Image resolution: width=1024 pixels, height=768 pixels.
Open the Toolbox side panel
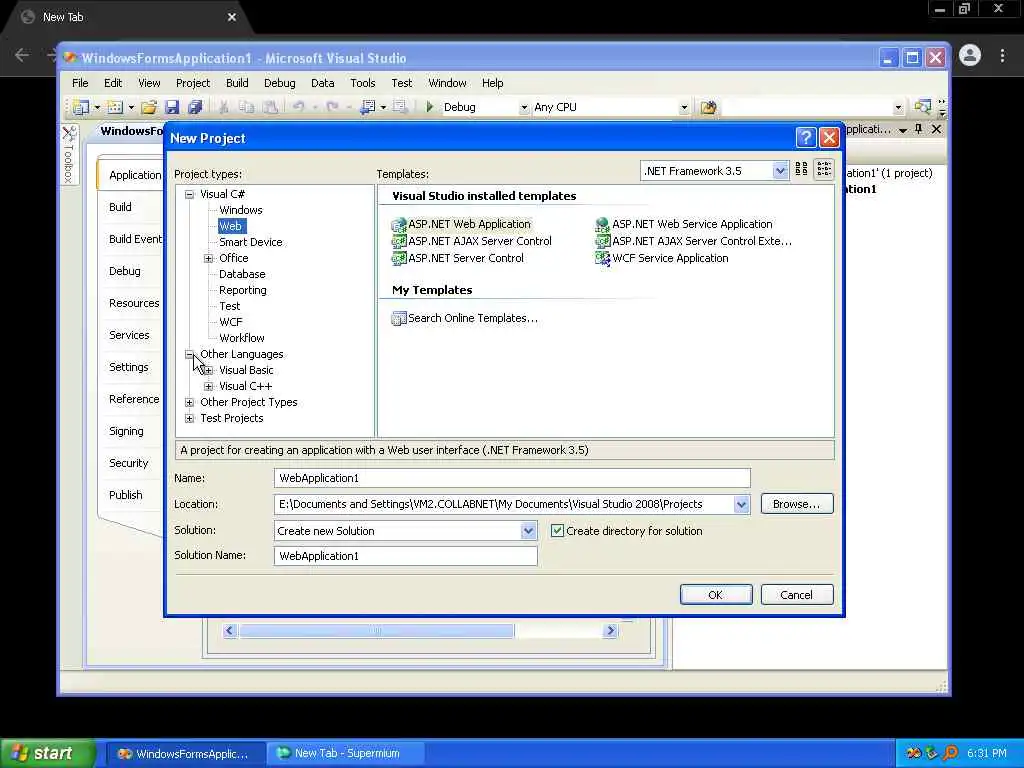(69, 155)
